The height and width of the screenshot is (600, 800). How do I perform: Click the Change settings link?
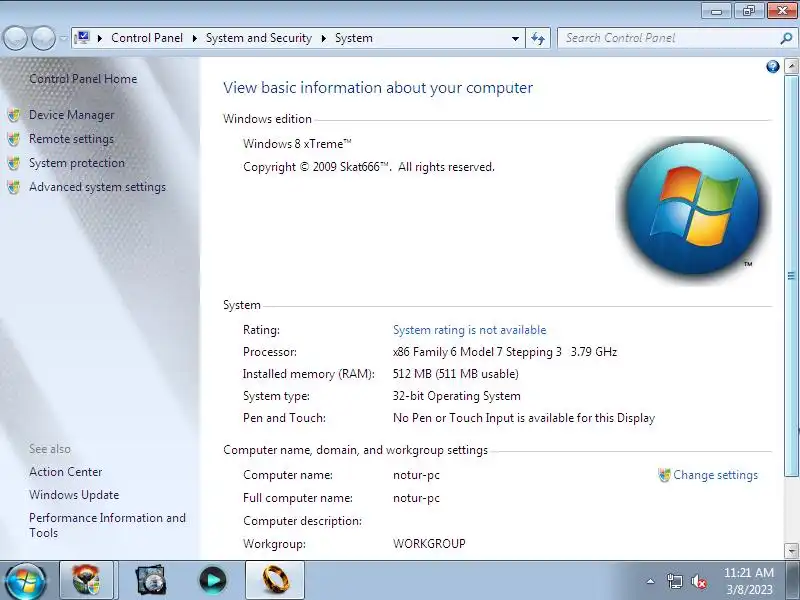click(x=715, y=475)
